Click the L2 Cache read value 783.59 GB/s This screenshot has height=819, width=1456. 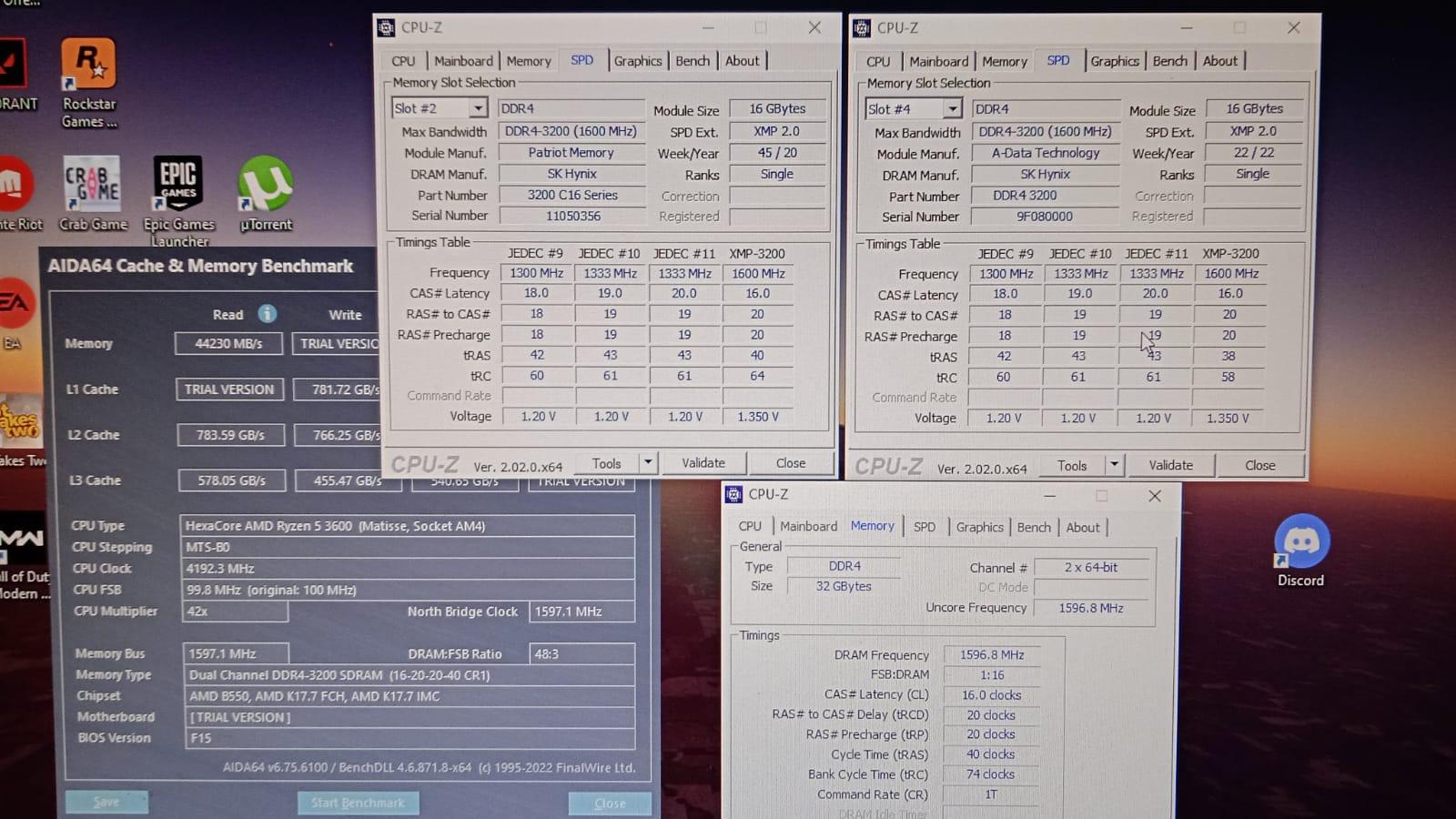(230, 435)
